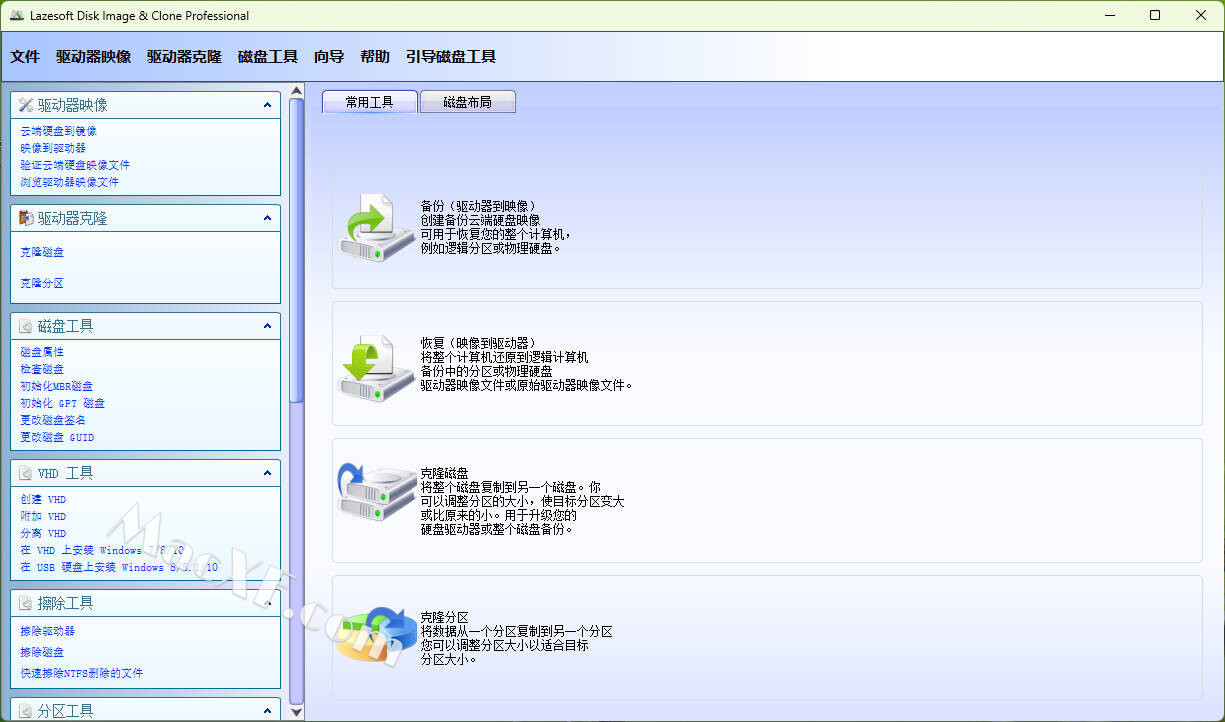Minimize the Lazesoft window
The width and height of the screenshot is (1225, 722).
1109,15
